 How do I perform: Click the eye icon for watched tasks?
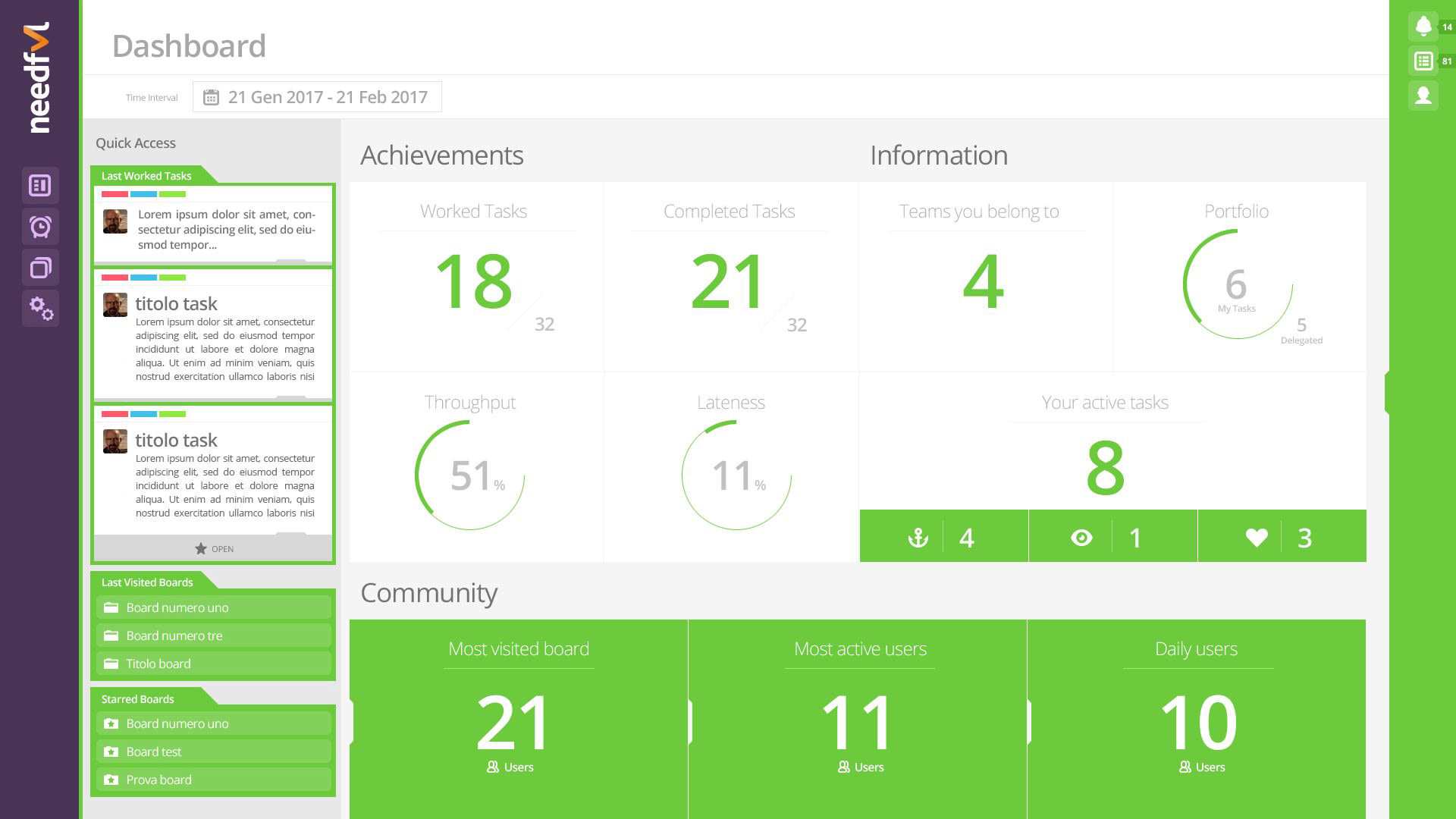tap(1081, 538)
